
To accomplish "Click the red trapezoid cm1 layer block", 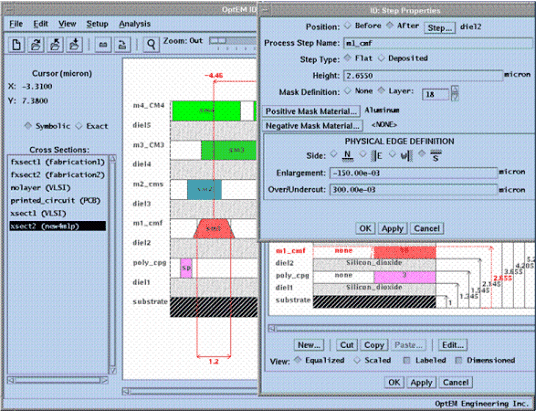I will 214,228.
